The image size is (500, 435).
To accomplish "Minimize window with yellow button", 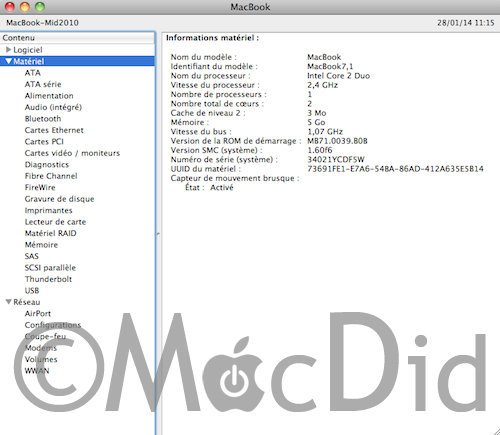I will (x=25, y=7).
